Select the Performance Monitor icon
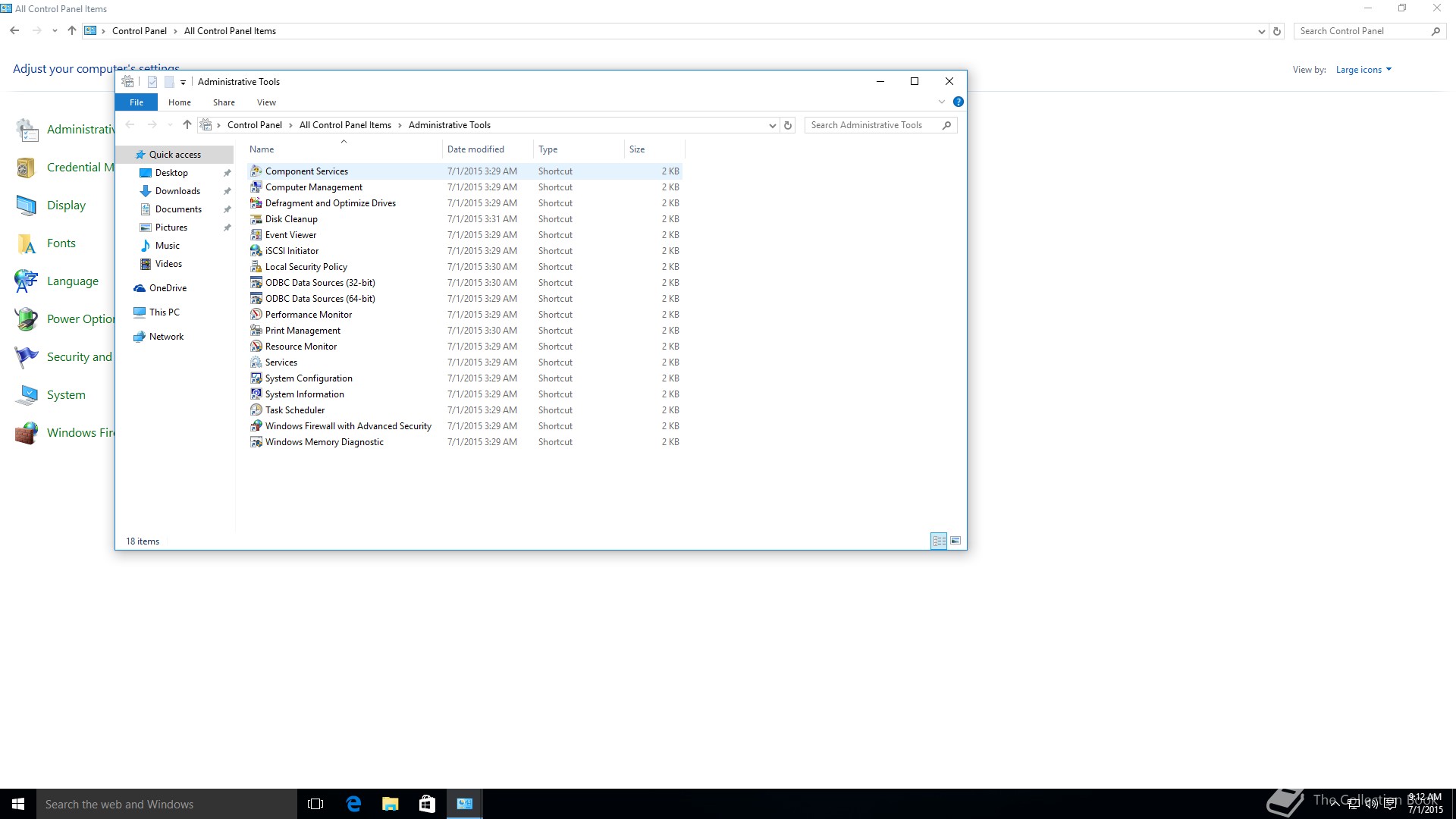Viewport: 1456px width, 819px height. pyautogui.click(x=256, y=315)
